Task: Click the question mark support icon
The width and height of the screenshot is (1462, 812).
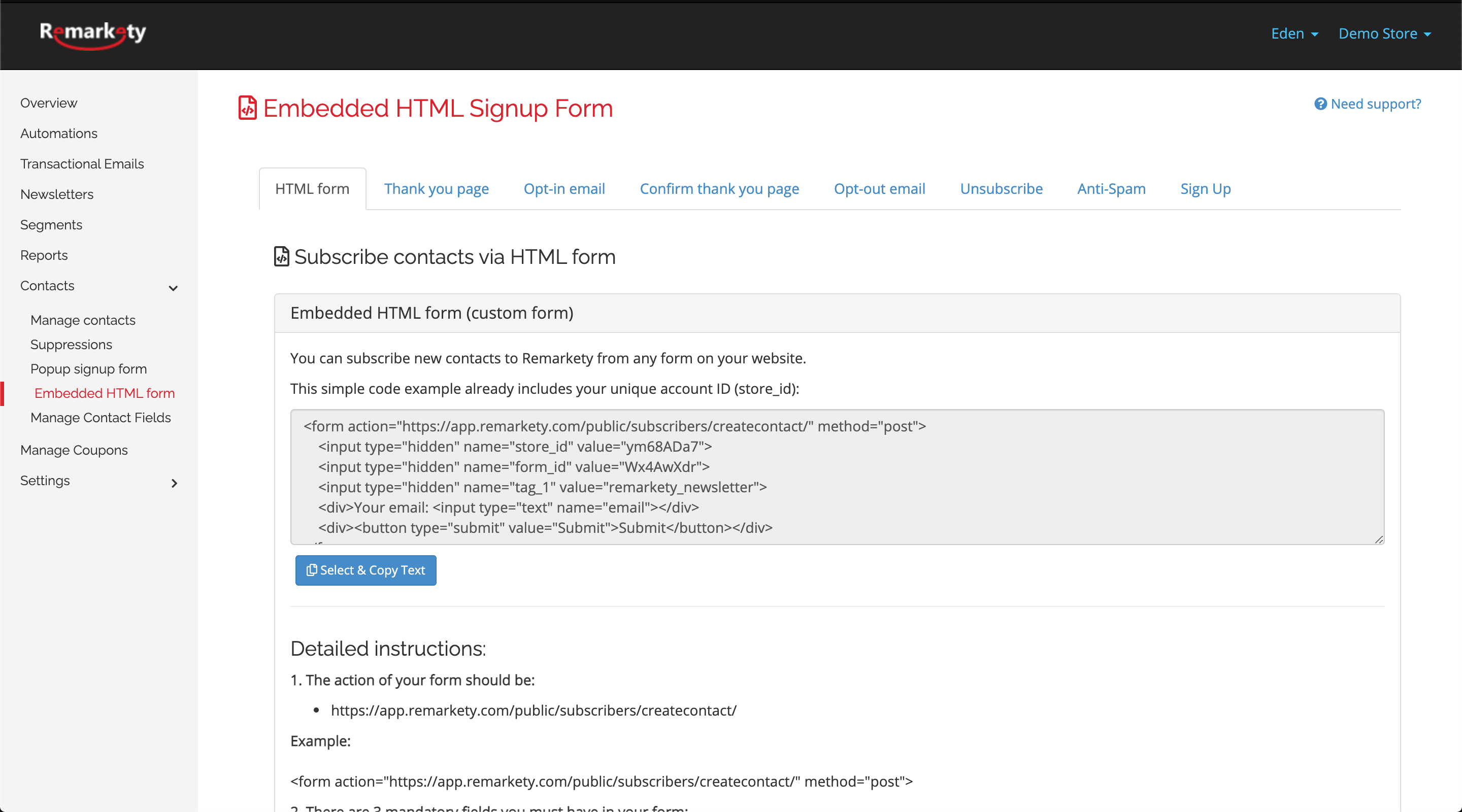Action: [x=1320, y=104]
